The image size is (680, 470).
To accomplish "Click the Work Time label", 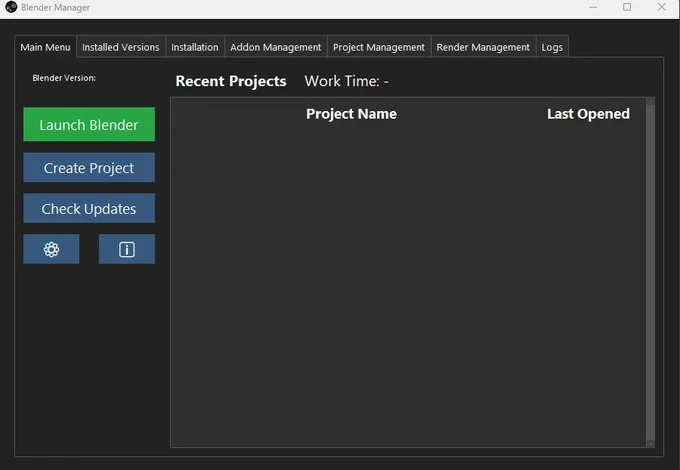I will (x=347, y=81).
